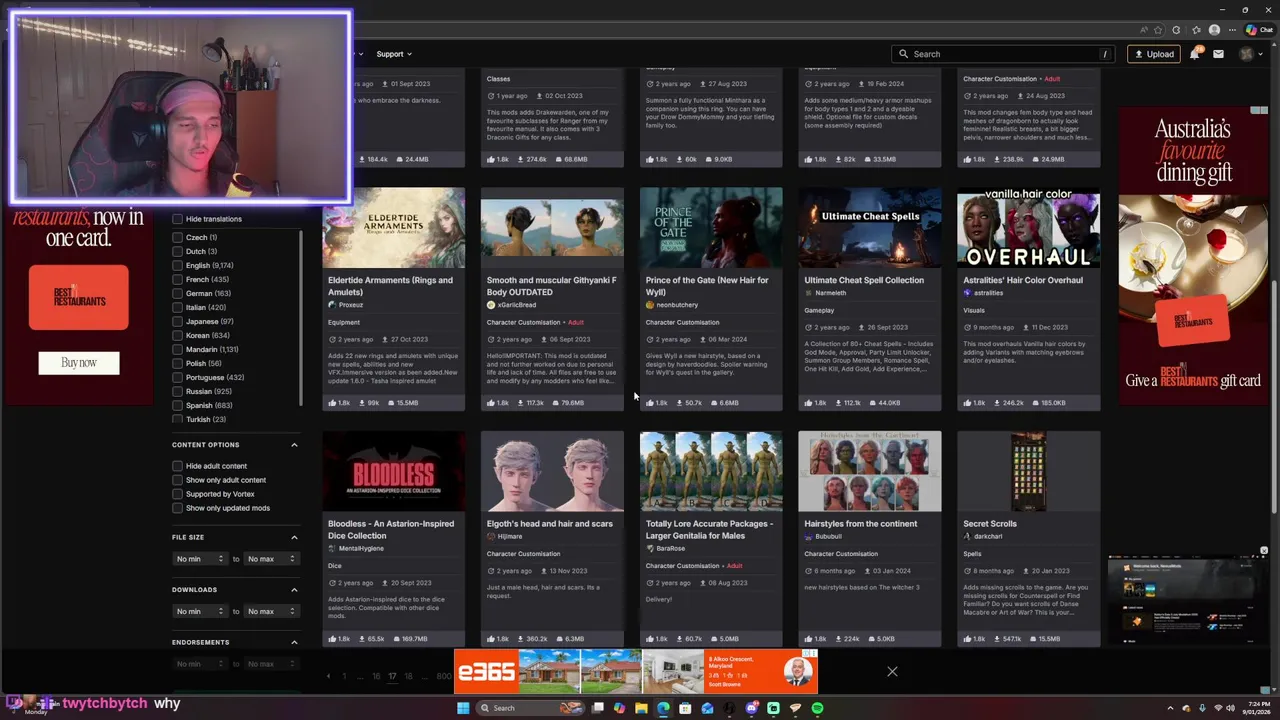Go to page 17 in pagination
Screen dimensions: 1280x720
tap(392, 677)
